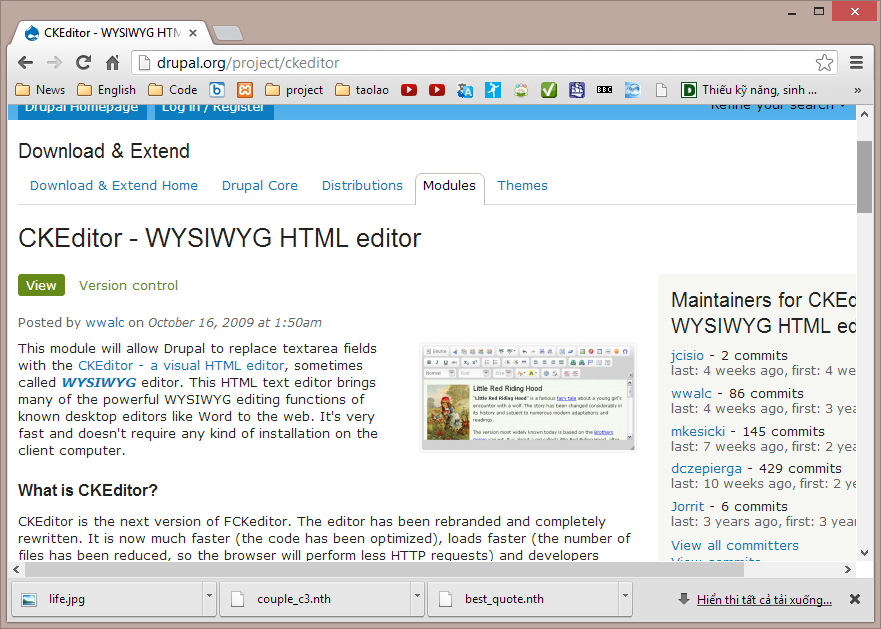Click the vertical scrollbar down arrow
This screenshot has height=629, width=881.
(x=864, y=553)
